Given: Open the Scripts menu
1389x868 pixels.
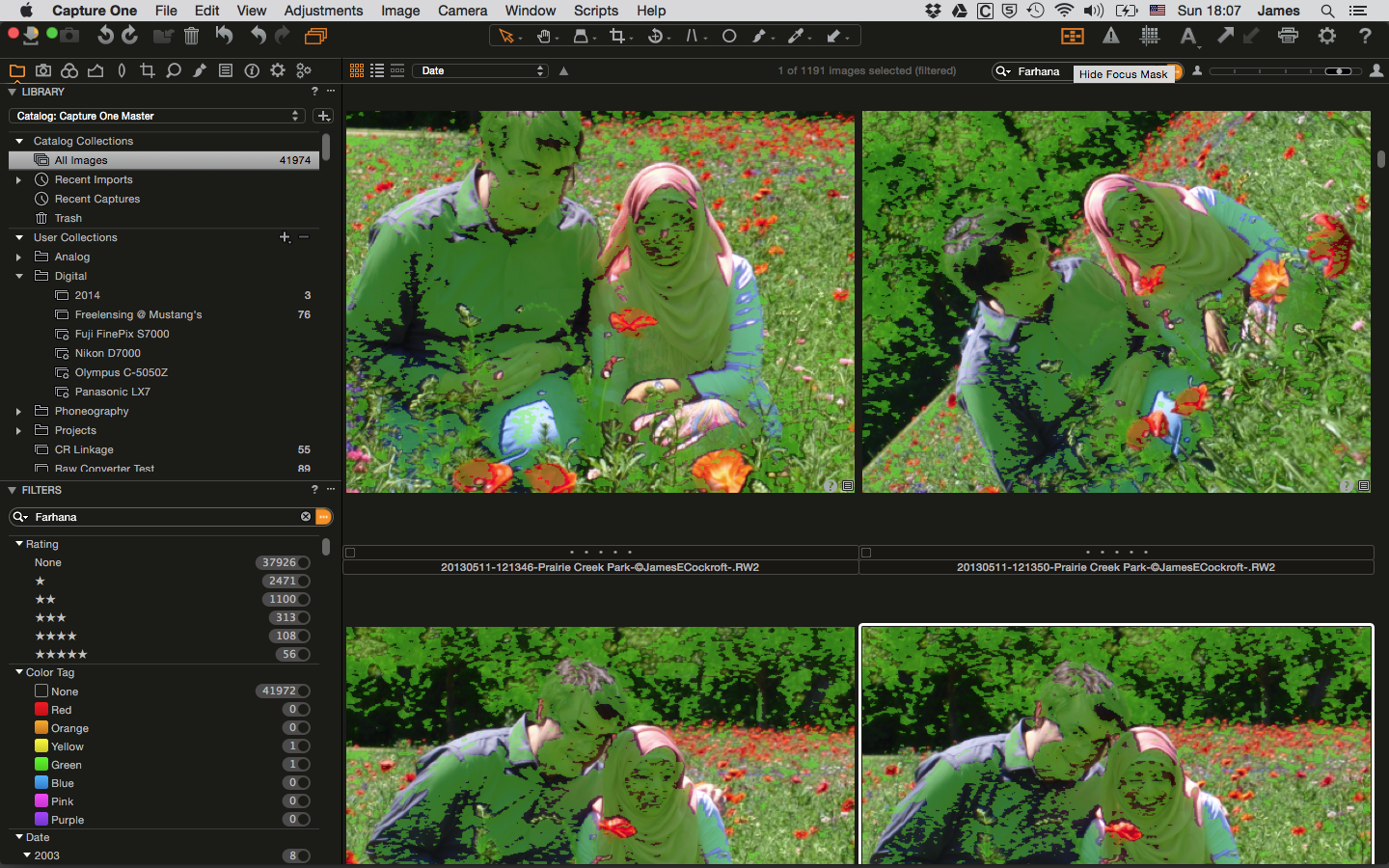Looking at the screenshot, I should click(x=596, y=11).
